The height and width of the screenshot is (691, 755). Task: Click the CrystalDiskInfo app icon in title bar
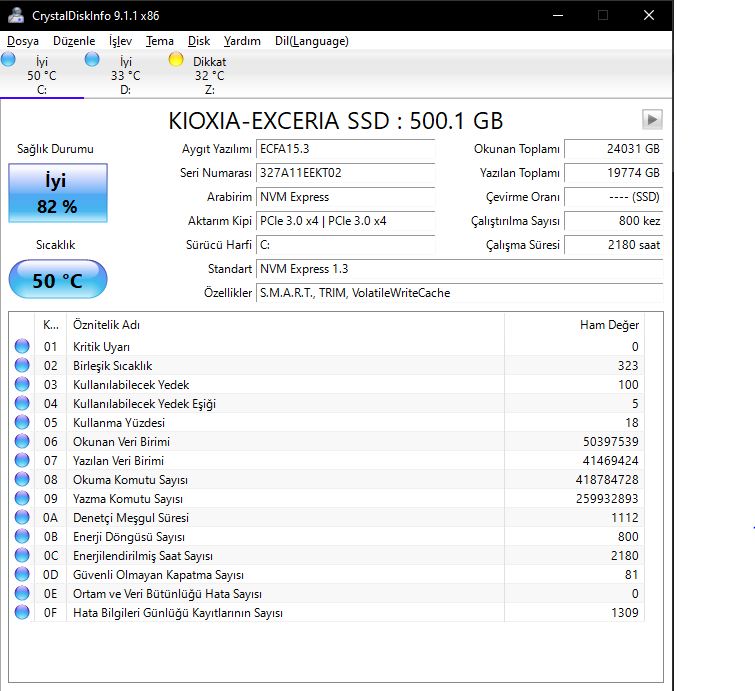click(15, 15)
